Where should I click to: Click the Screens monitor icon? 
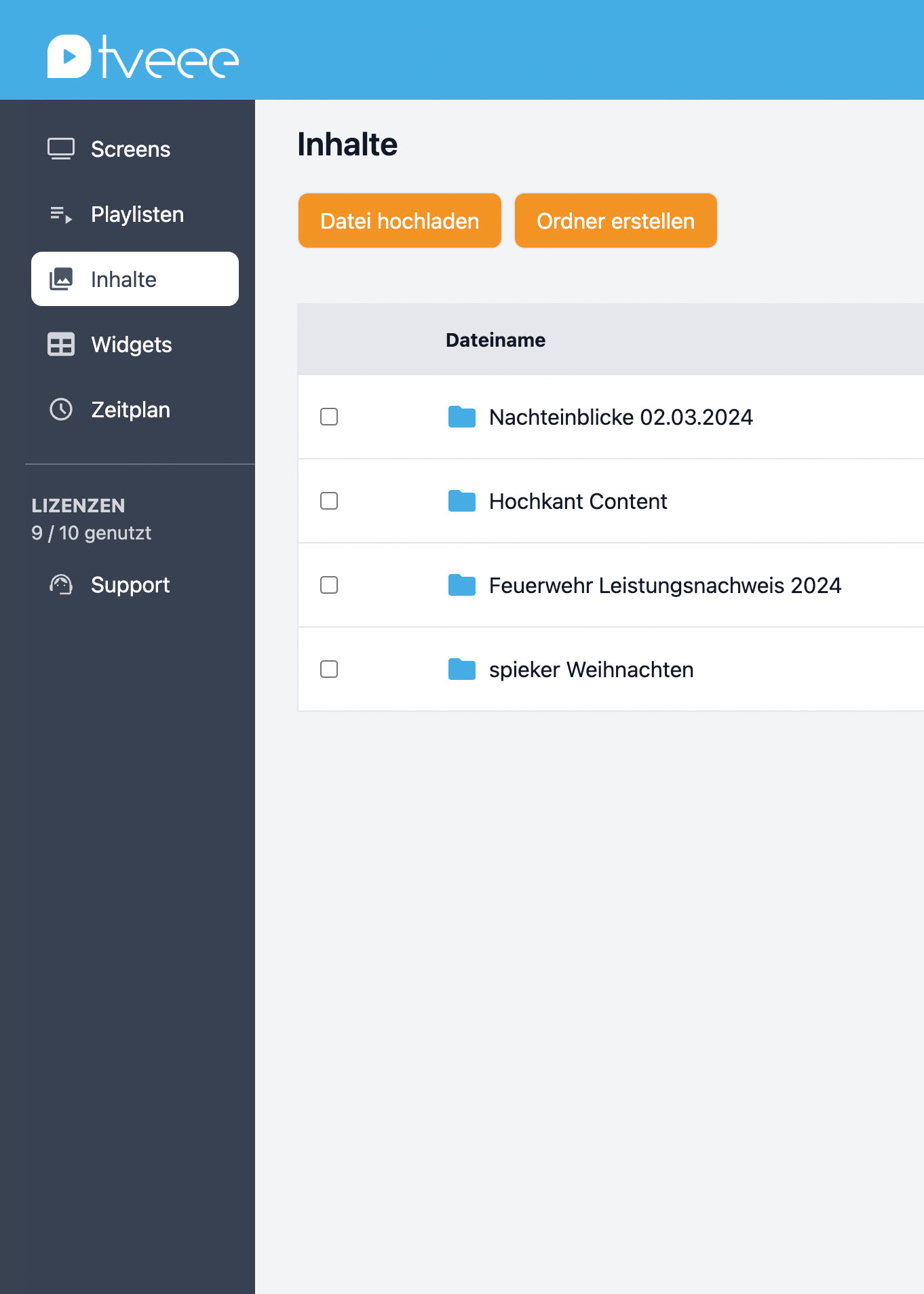(61, 149)
